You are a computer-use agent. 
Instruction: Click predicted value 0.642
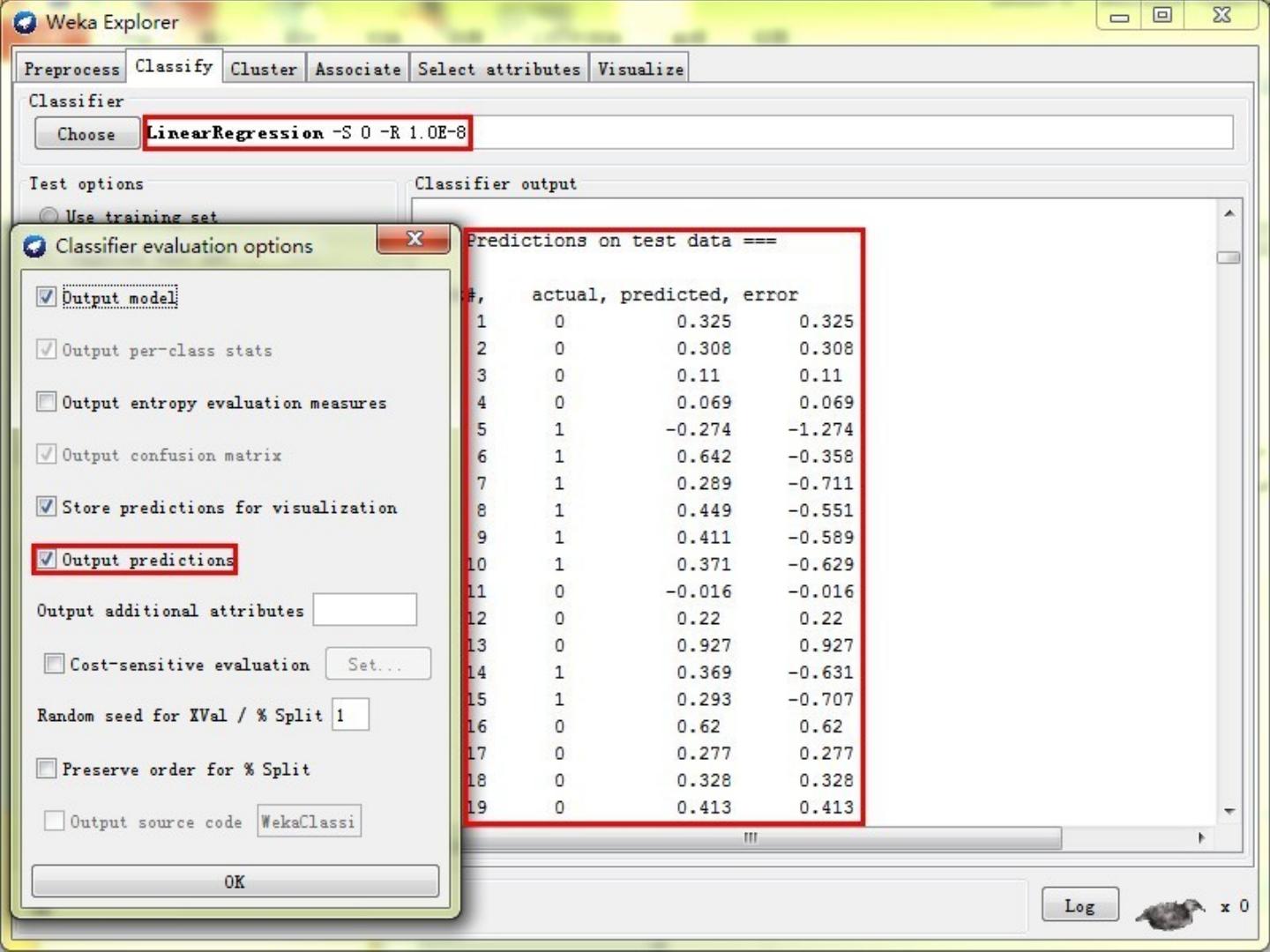point(704,457)
